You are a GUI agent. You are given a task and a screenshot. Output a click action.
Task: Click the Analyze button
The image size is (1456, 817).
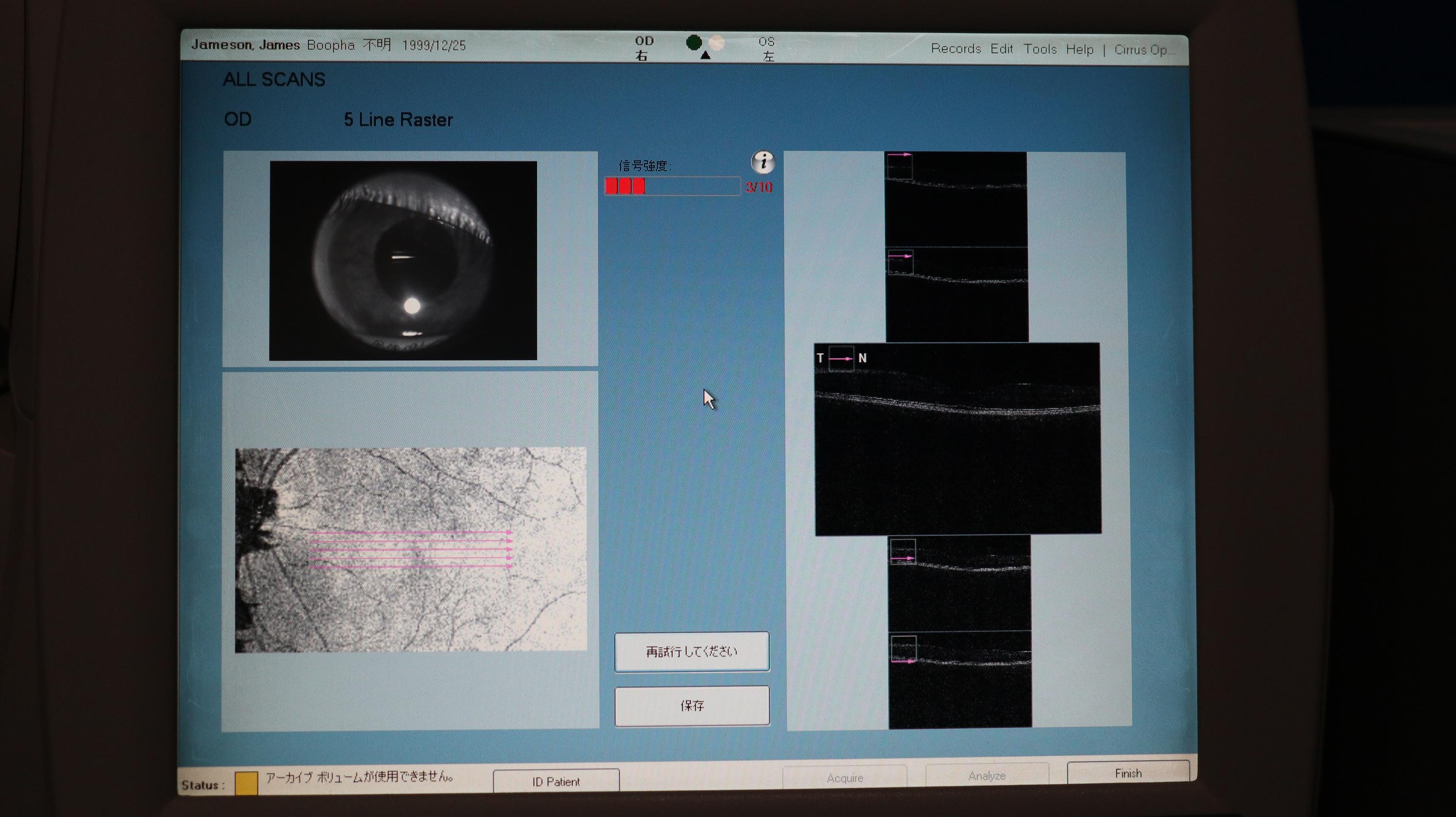(987, 776)
